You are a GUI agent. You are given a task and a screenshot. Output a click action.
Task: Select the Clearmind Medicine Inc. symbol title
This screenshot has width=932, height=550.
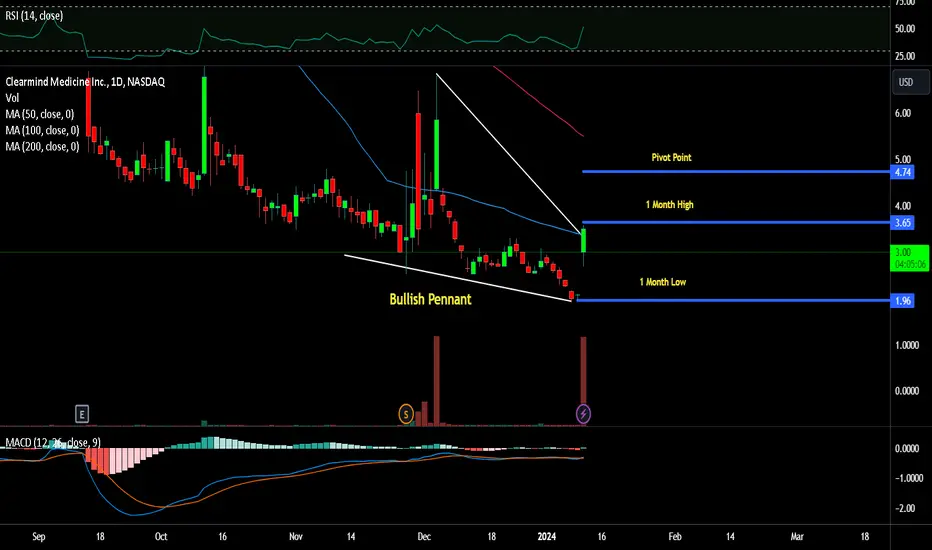tap(85, 81)
